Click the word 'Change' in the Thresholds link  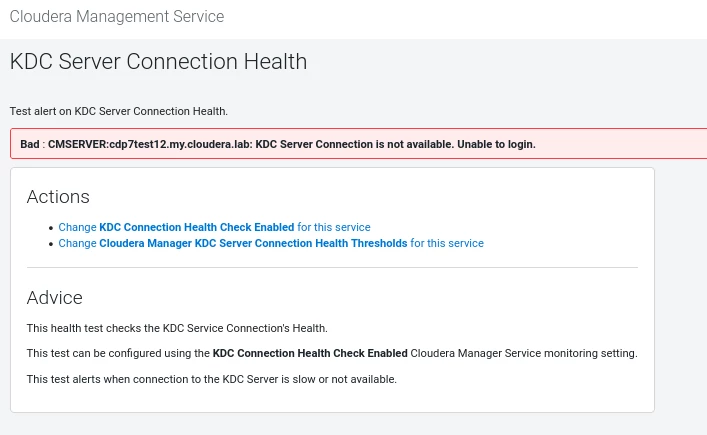click(x=78, y=243)
